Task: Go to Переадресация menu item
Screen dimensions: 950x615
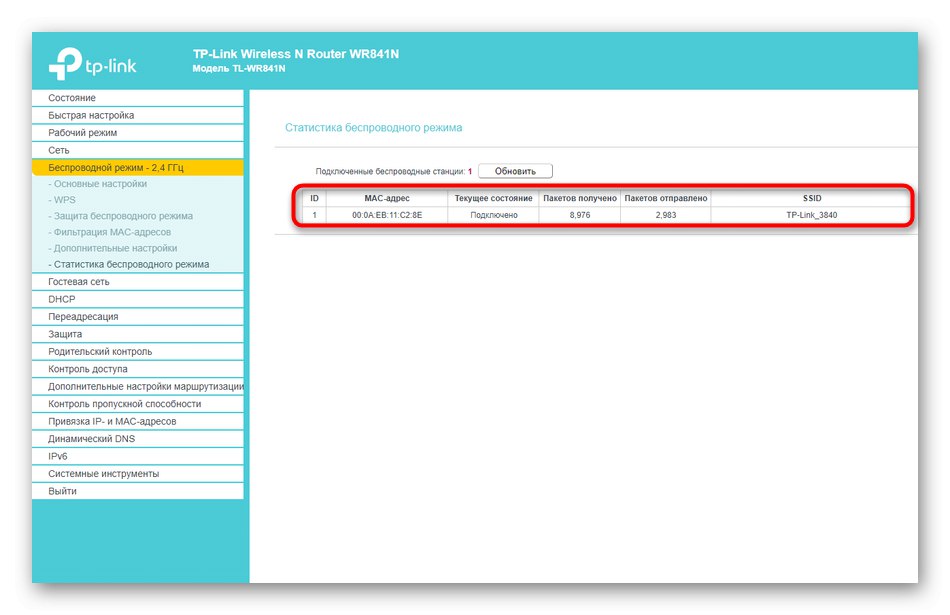Action: 138,317
